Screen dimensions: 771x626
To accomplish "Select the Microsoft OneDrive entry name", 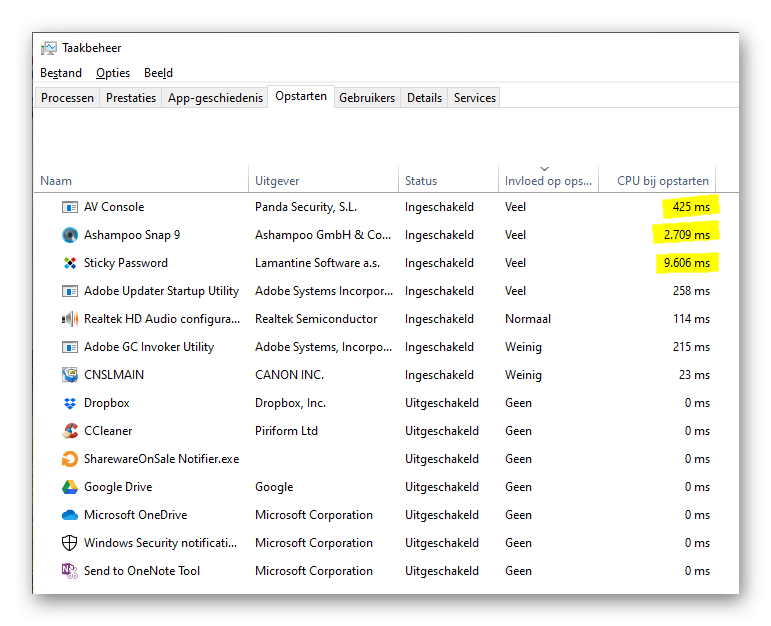I will point(136,515).
